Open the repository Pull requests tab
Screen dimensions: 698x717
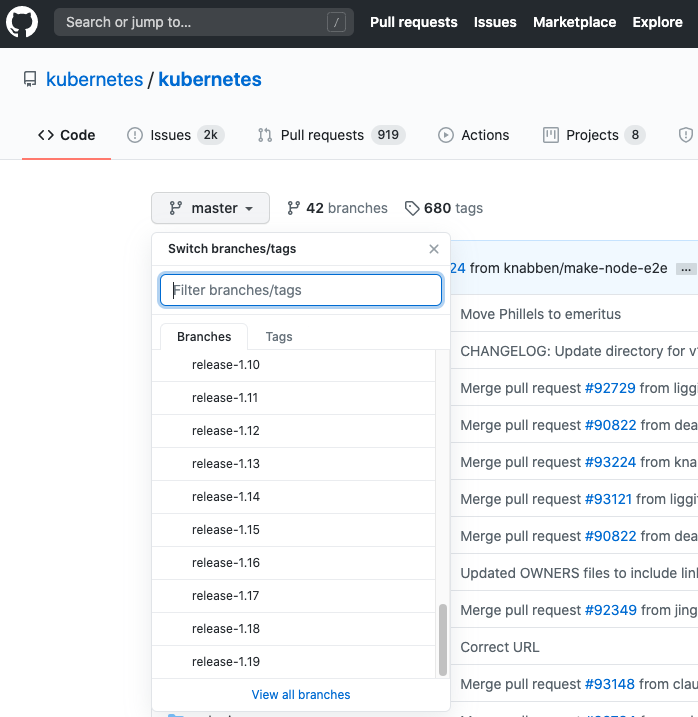coord(332,135)
